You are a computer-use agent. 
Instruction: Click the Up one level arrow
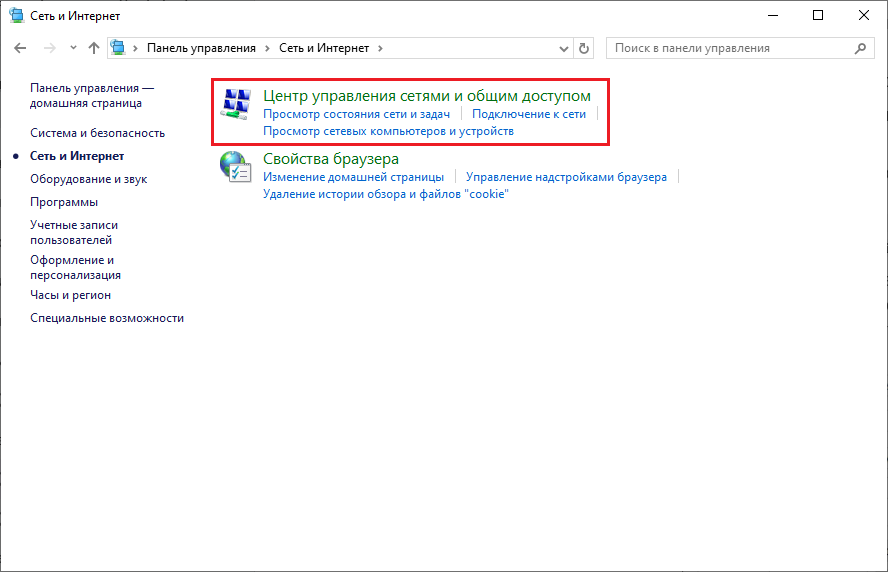[x=94, y=48]
